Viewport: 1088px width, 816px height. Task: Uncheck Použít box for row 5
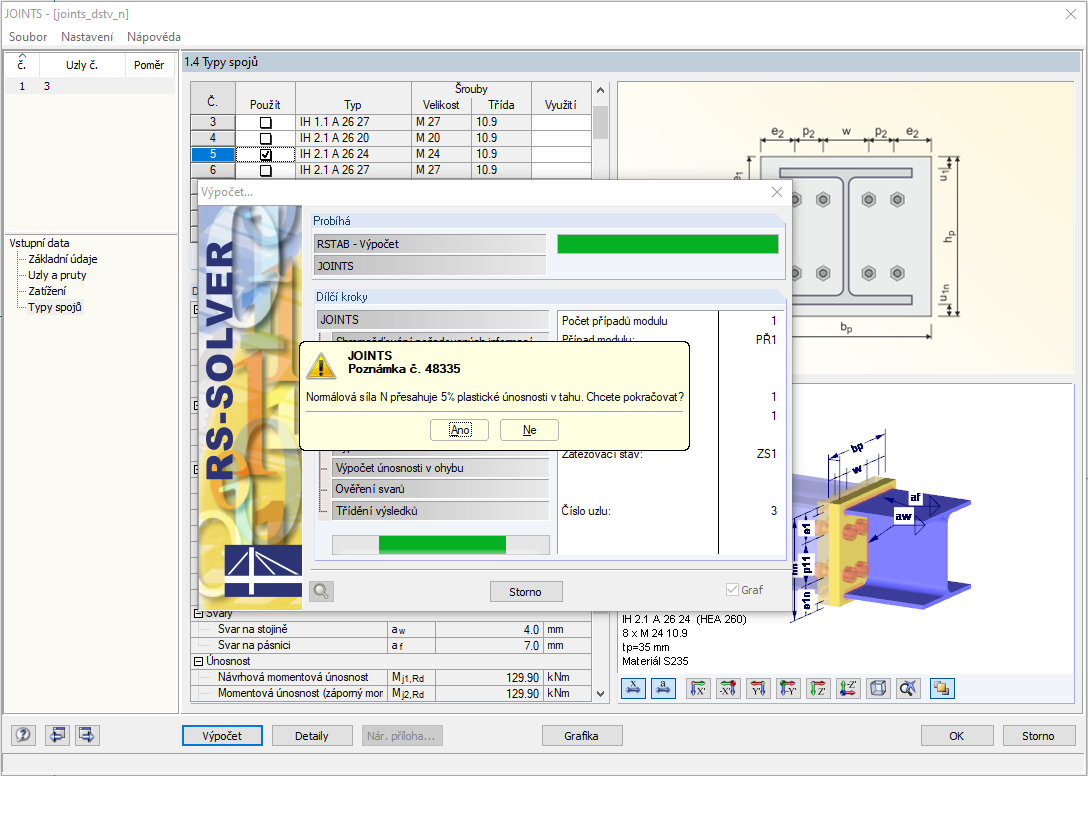(266, 155)
